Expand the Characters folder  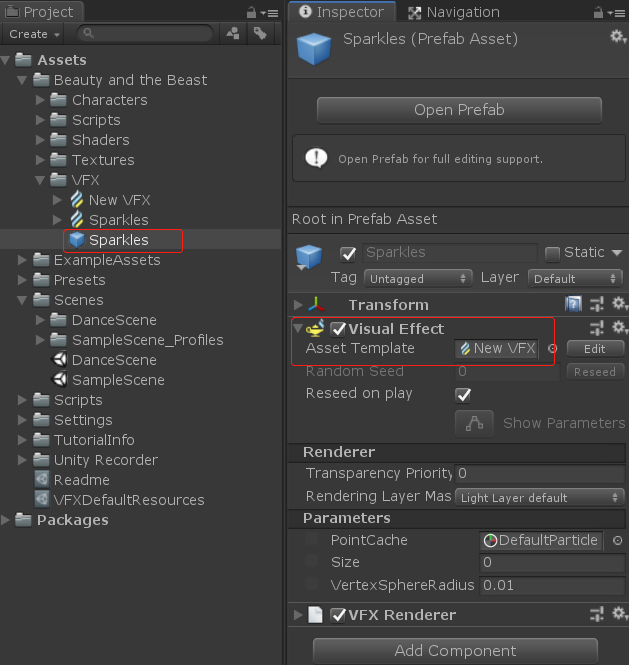[x=41, y=100]
